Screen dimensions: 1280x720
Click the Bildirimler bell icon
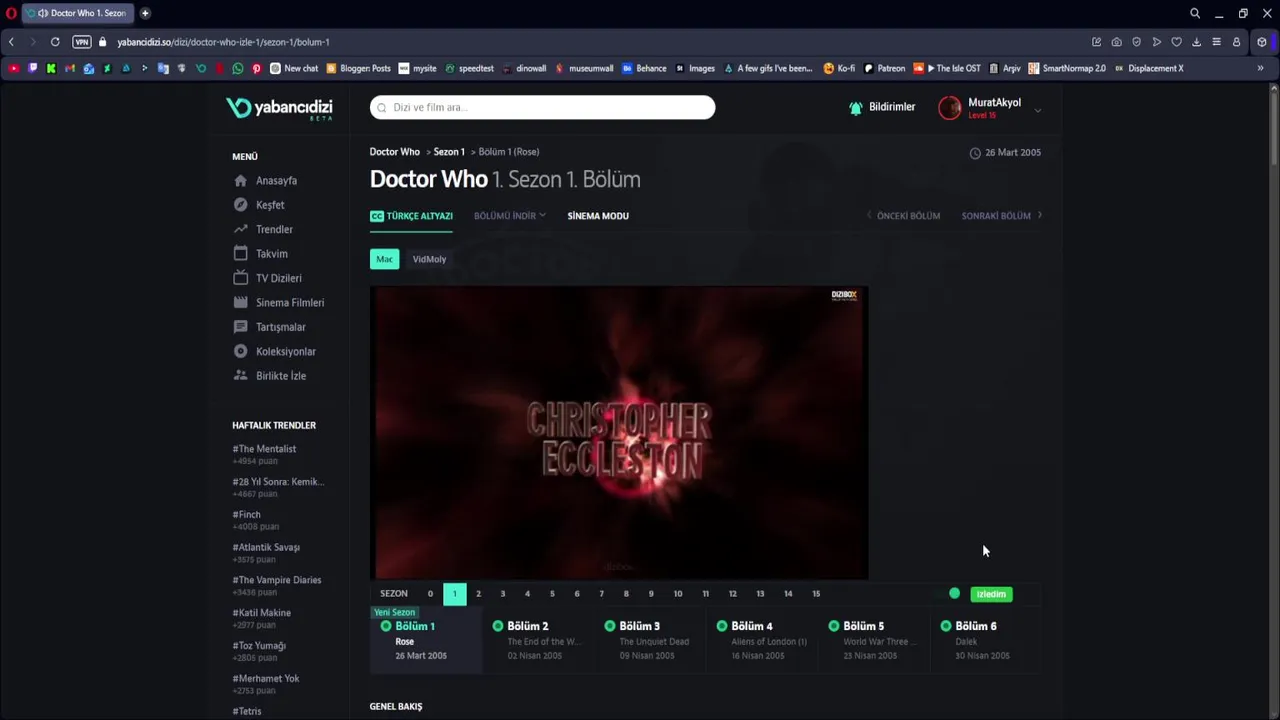[856, 107]
